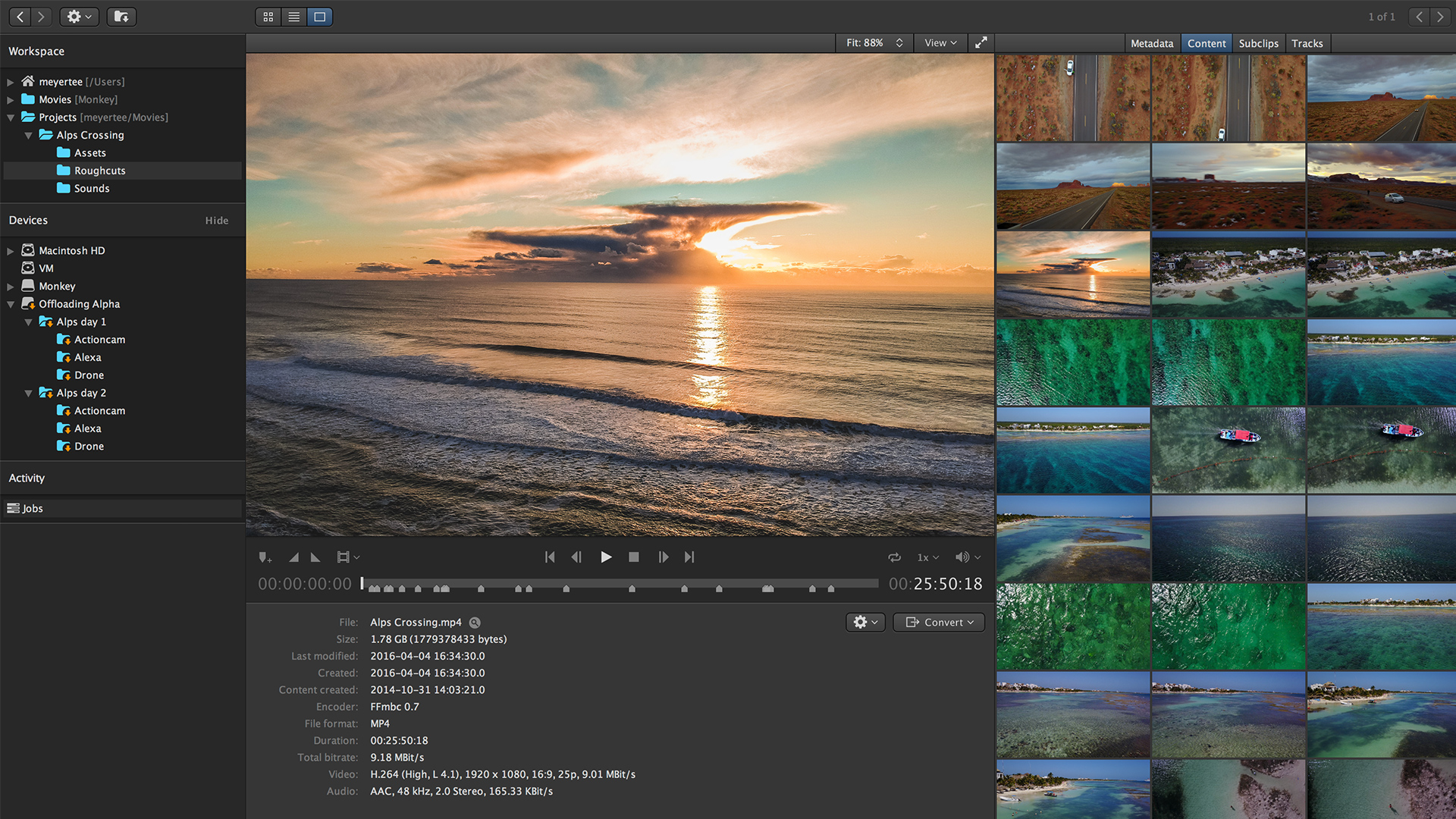Switch to icon grid view
The height and width of the screenshot is (819, 1456).
click(268, 17)
